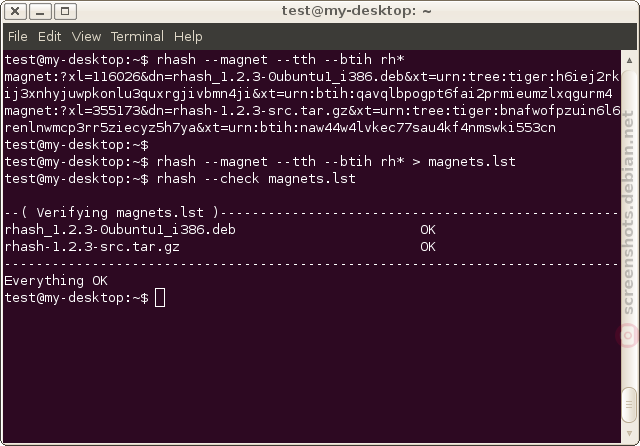Viewport: 640px width, 446px height.
Task: Click the empty scrollbar track above the thumb
Action: pyautogui.click(x=629, y=227)
